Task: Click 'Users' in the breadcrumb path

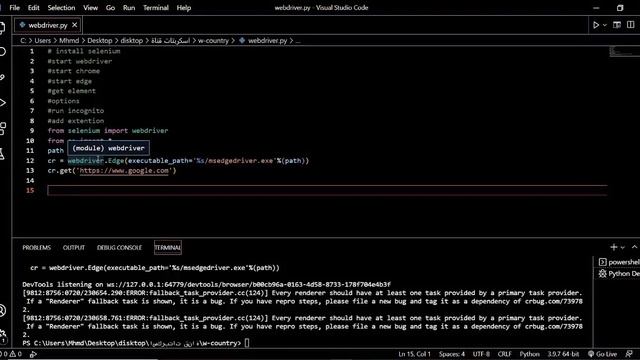Action: [x=42, y=40]
